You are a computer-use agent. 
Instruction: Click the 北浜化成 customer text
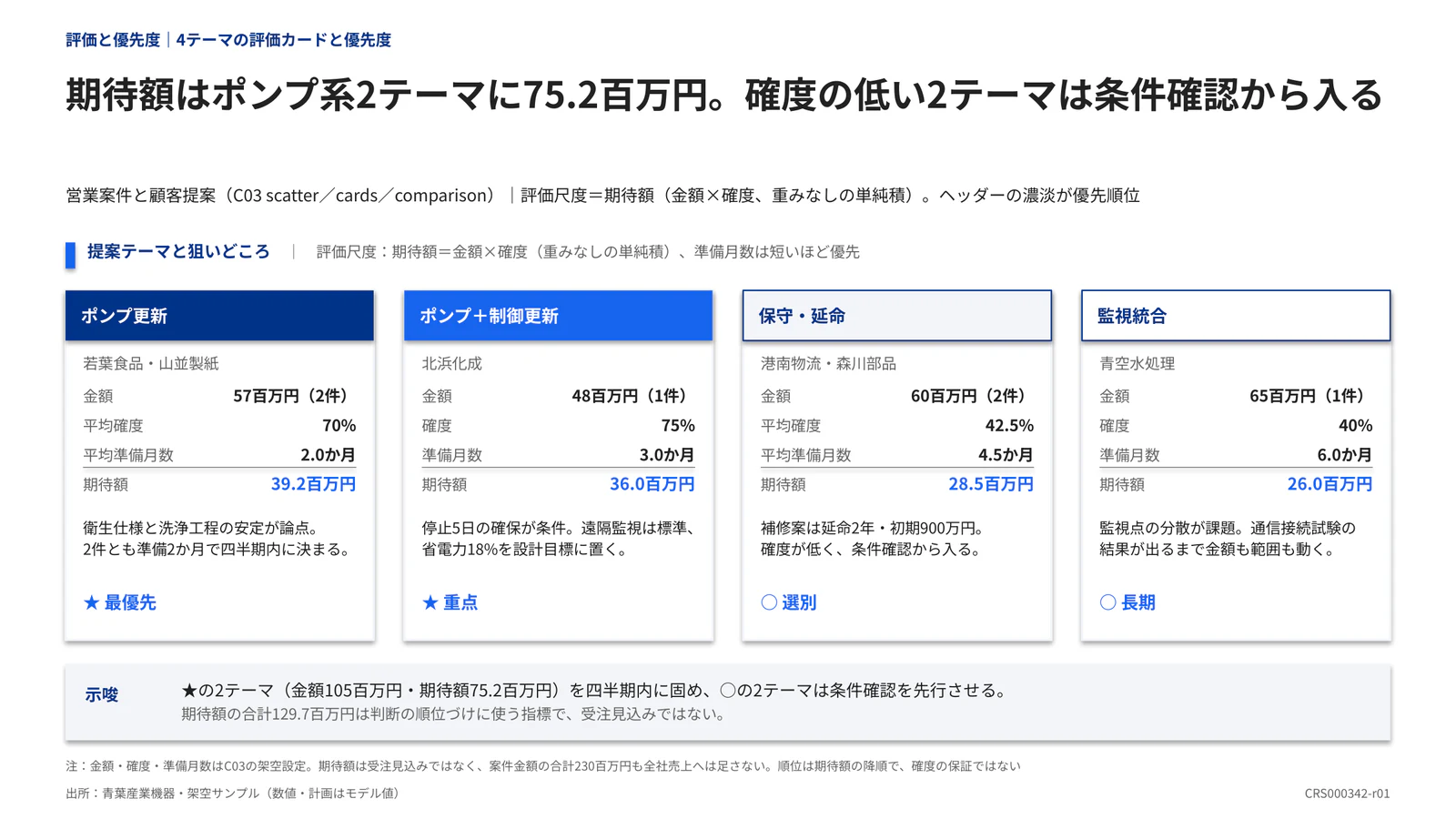pyautogui.click(x=451, y=363)
